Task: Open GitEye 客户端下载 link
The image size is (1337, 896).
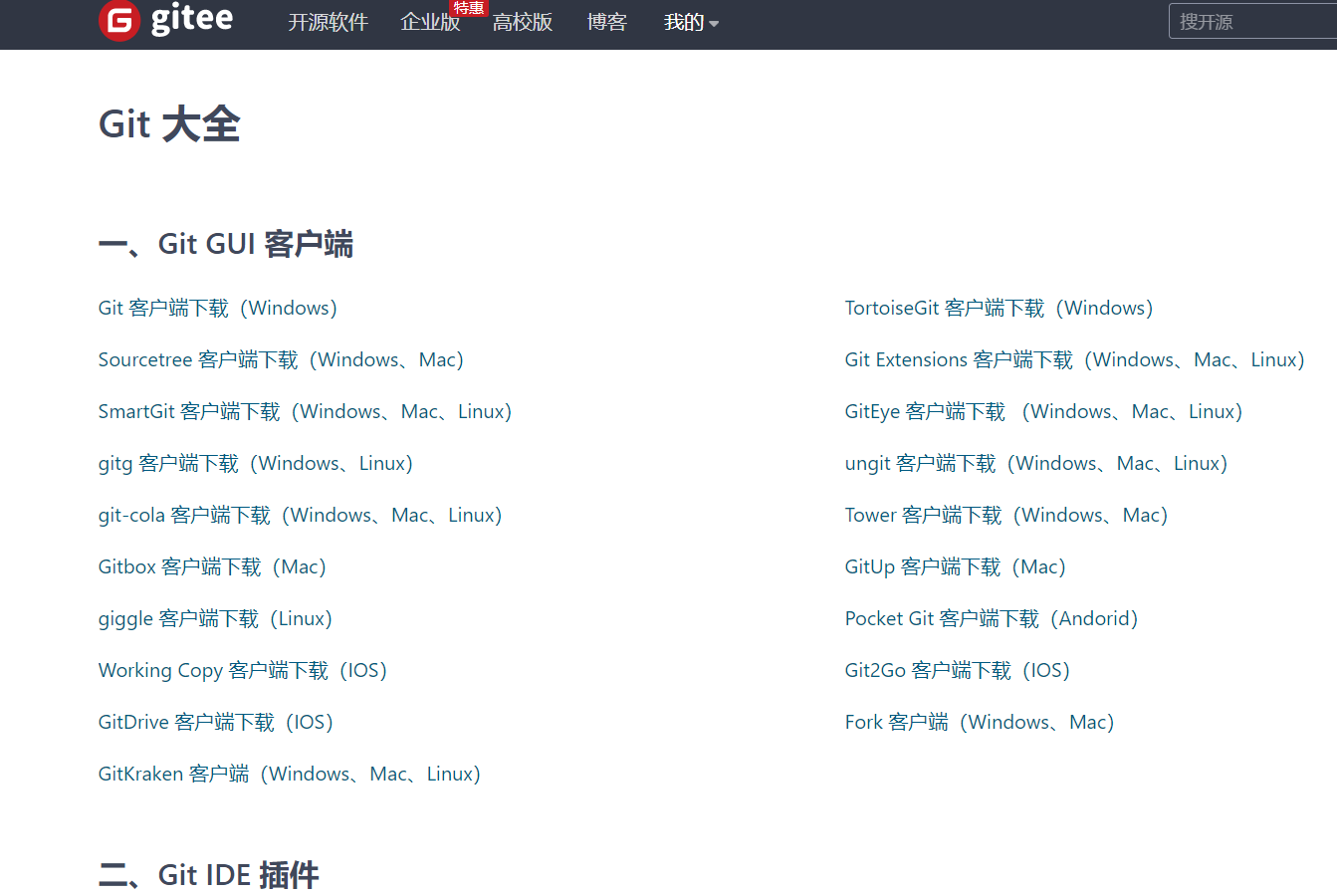Action: [1044, 412]
